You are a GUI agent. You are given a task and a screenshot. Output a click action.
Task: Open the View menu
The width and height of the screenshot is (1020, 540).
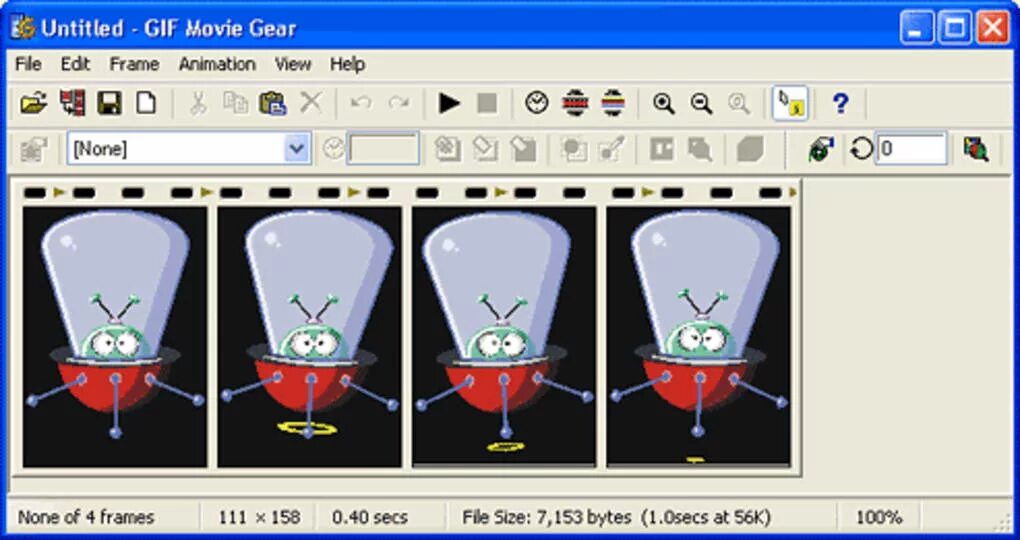pyautogui.click(x=293, y=64)
